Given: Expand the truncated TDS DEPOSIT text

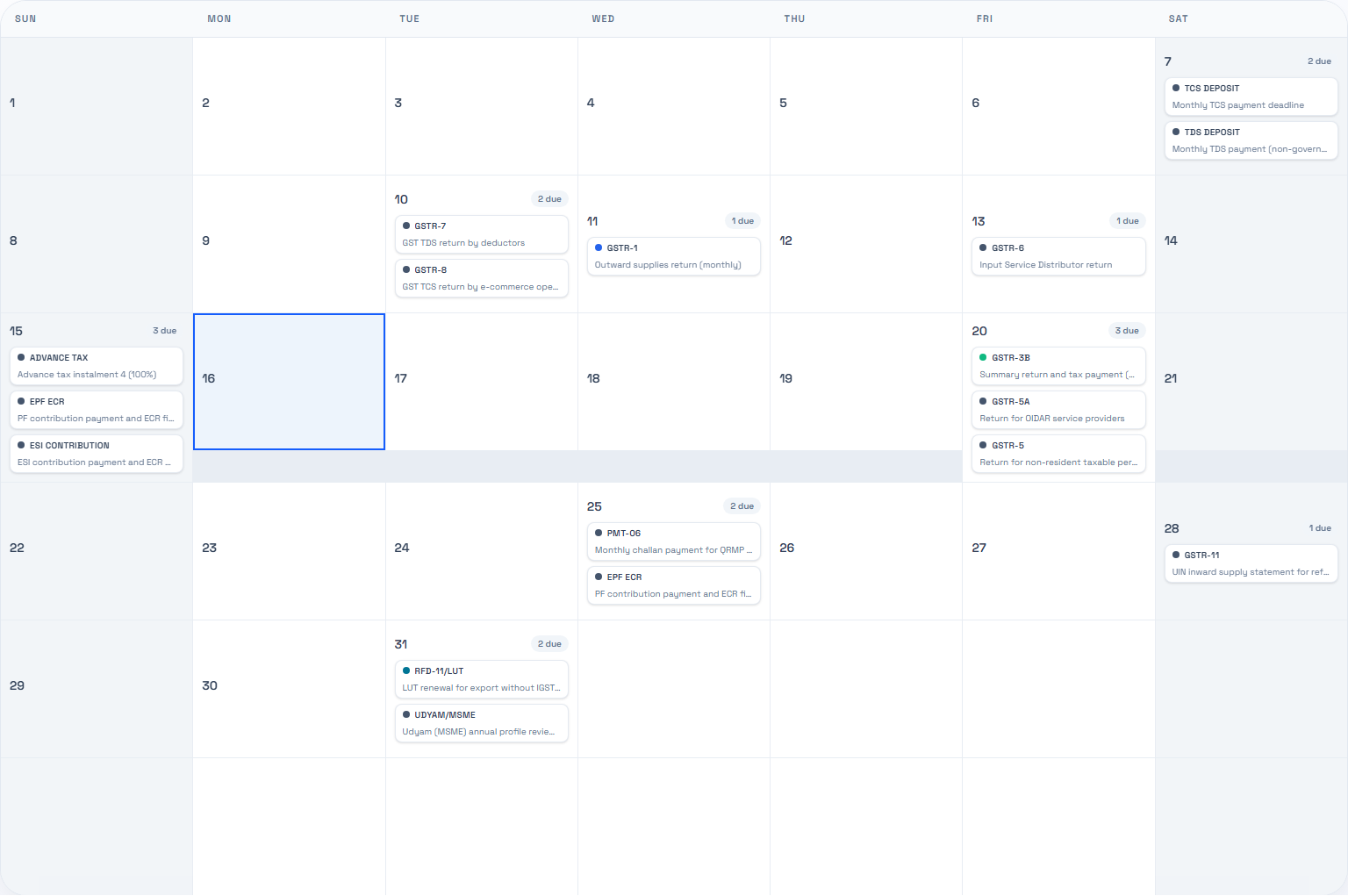Looking at the screenshot, I should click(x=1251, y=148).
